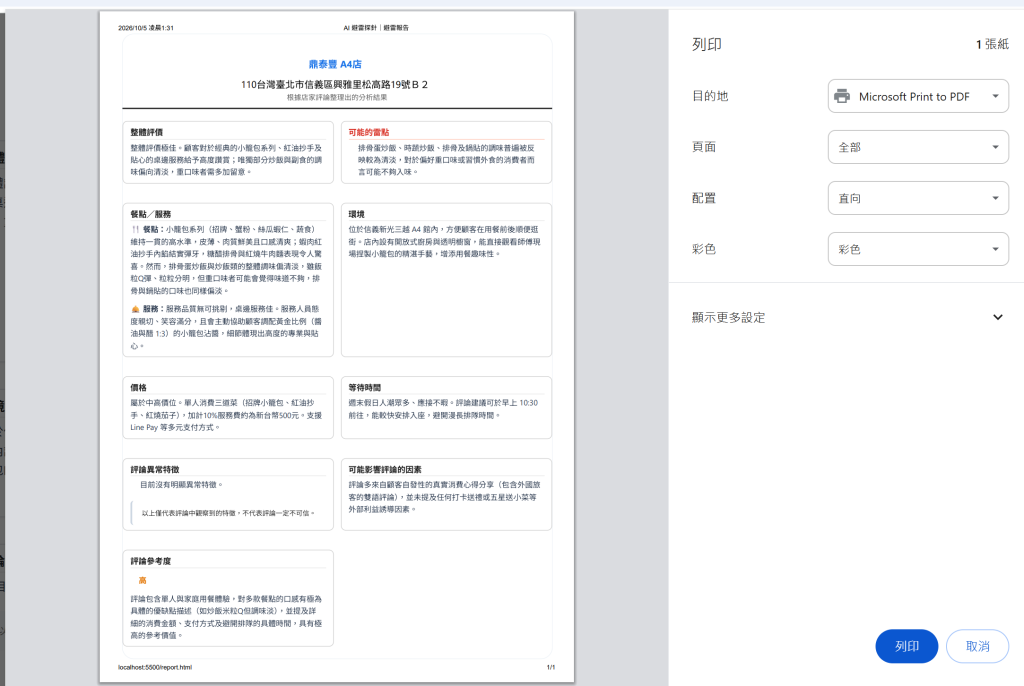The height and width of the screenshot is (686, 1024).
Task: Open the destination dropdown arrow
Action: [x=995, y=96]
